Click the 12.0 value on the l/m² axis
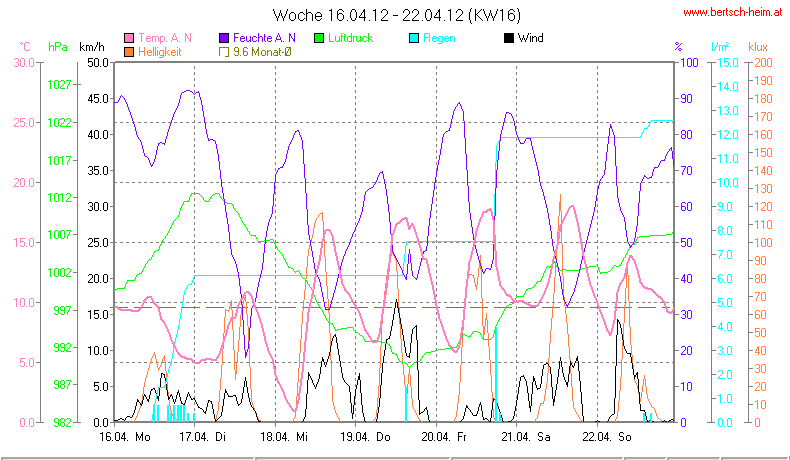This screenshot has width=790, height=460. pos(728,135)
